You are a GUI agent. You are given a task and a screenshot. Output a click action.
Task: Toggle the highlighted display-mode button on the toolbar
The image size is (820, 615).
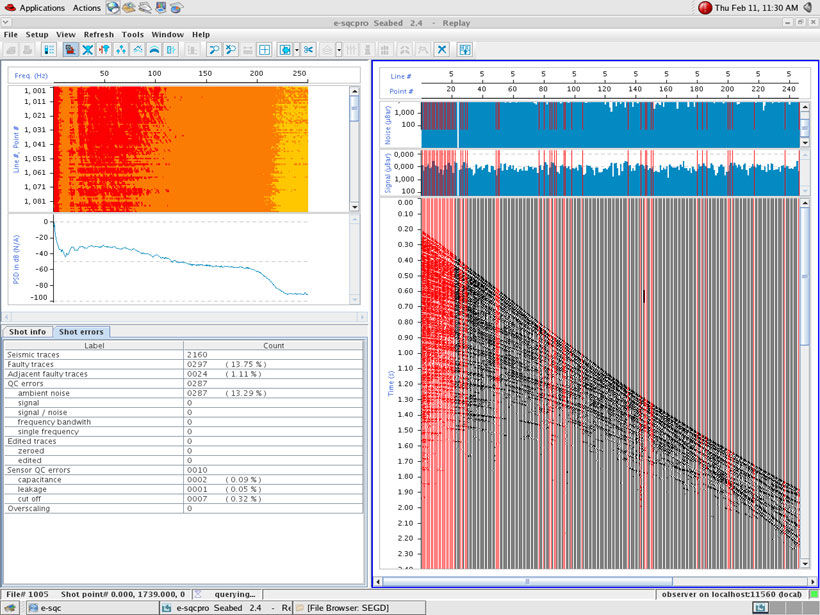tap(69, 49)
